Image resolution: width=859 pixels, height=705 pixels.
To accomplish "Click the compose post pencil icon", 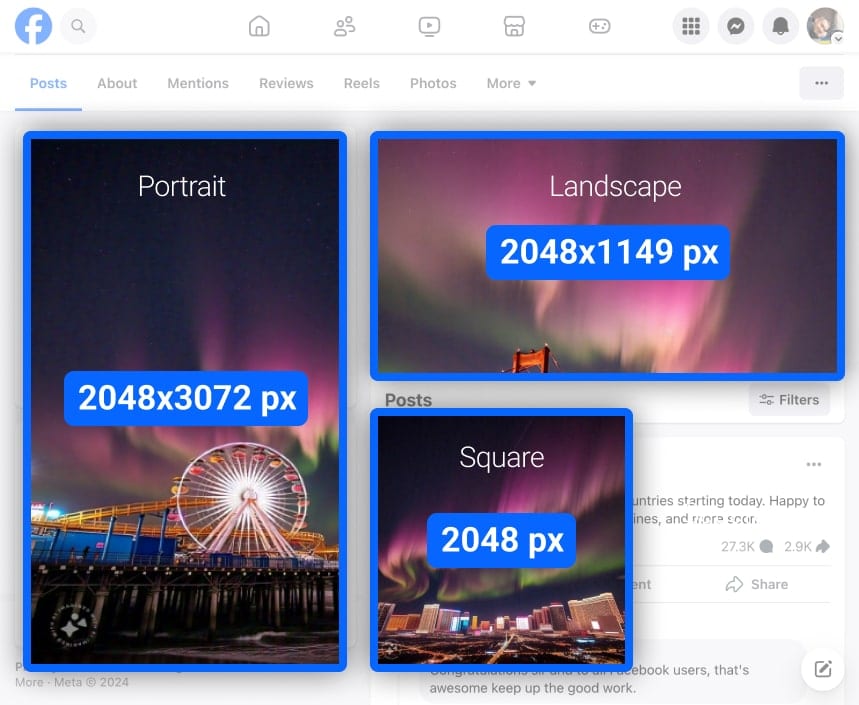I will point(822,669).
